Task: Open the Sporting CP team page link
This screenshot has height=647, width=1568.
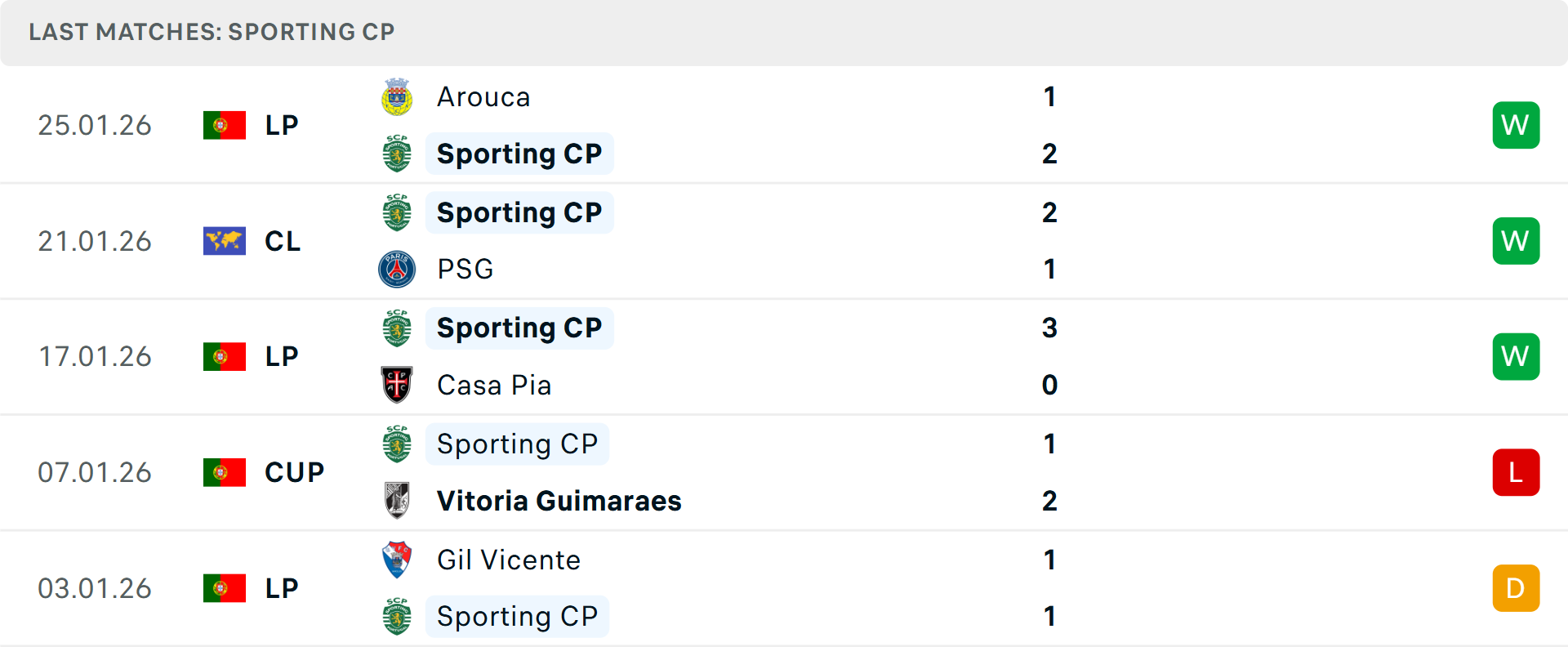Action: pyautogui.click(x=519, y=154)
